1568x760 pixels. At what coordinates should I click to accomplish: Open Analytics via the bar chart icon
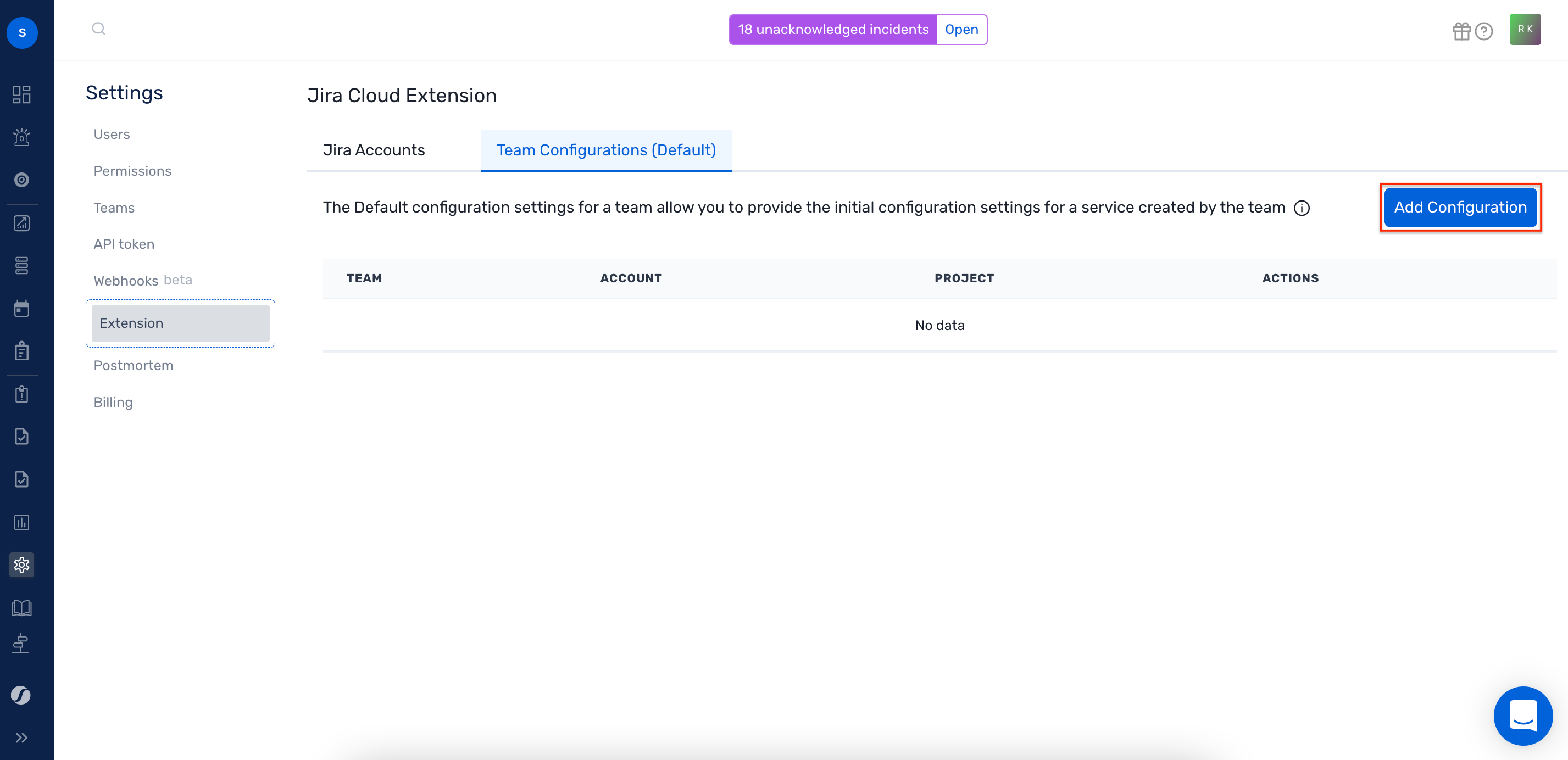[x=22, y=522]
